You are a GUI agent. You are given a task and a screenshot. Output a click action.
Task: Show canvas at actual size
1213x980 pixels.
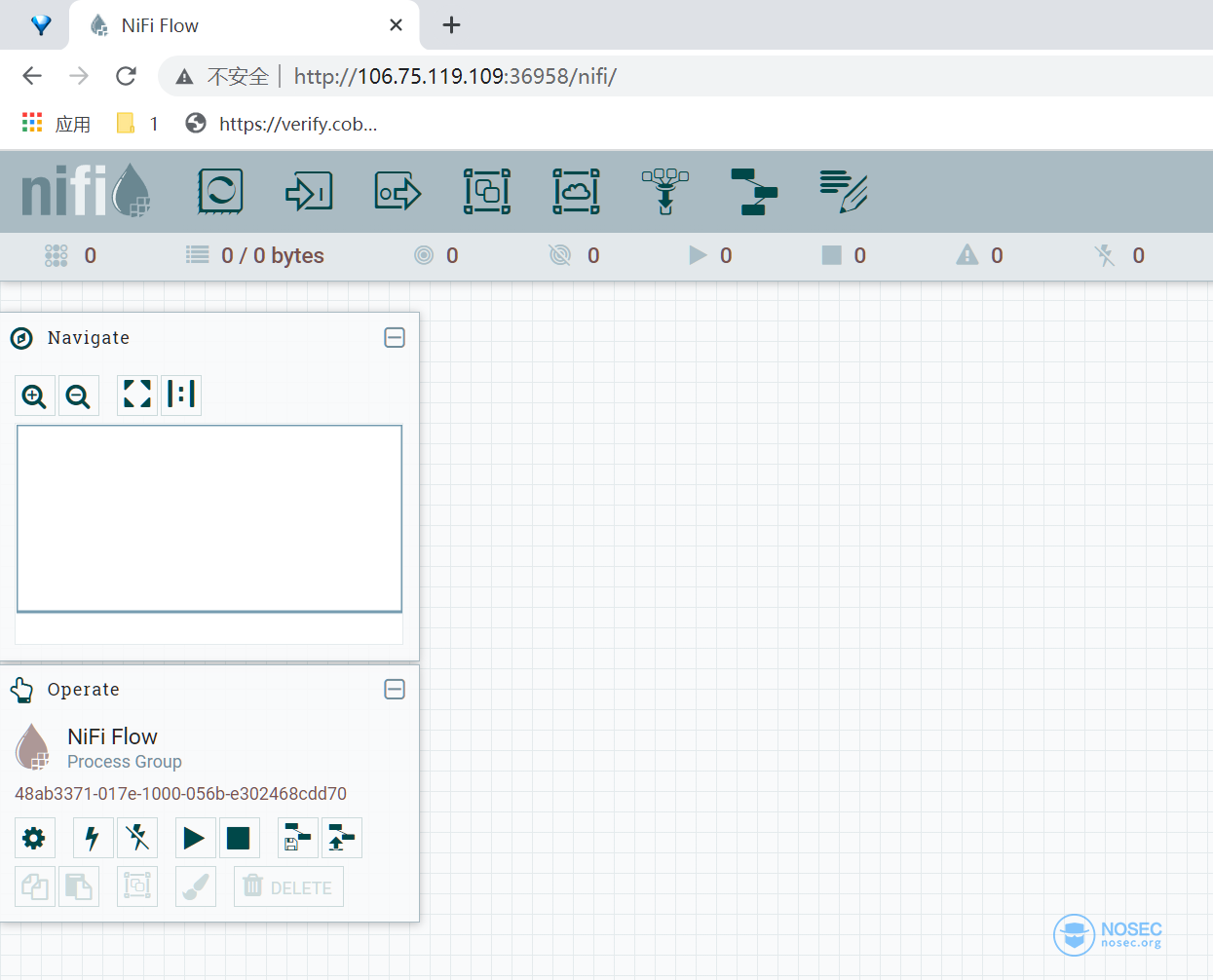181,396
